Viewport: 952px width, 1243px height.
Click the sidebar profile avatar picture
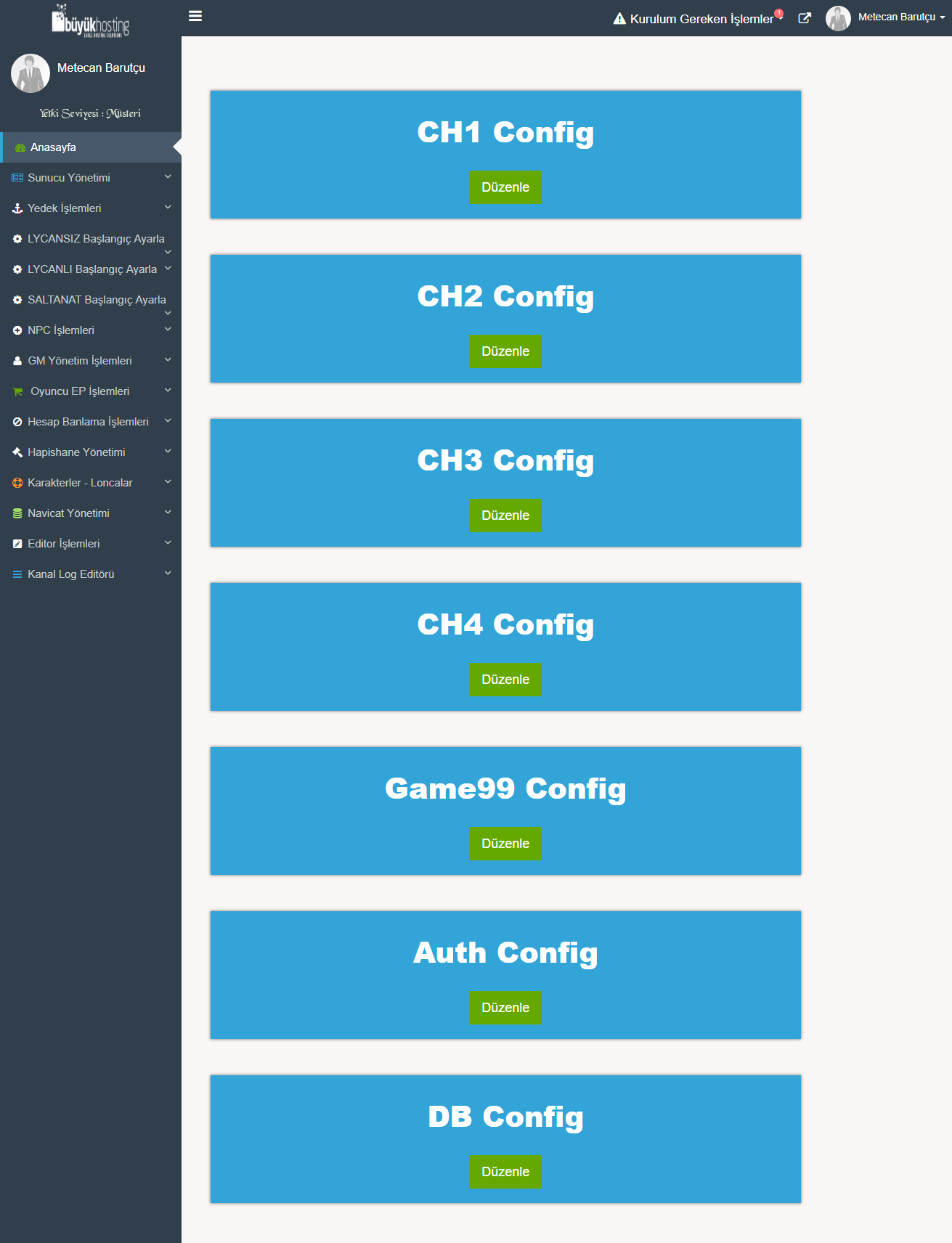(30, 73)
